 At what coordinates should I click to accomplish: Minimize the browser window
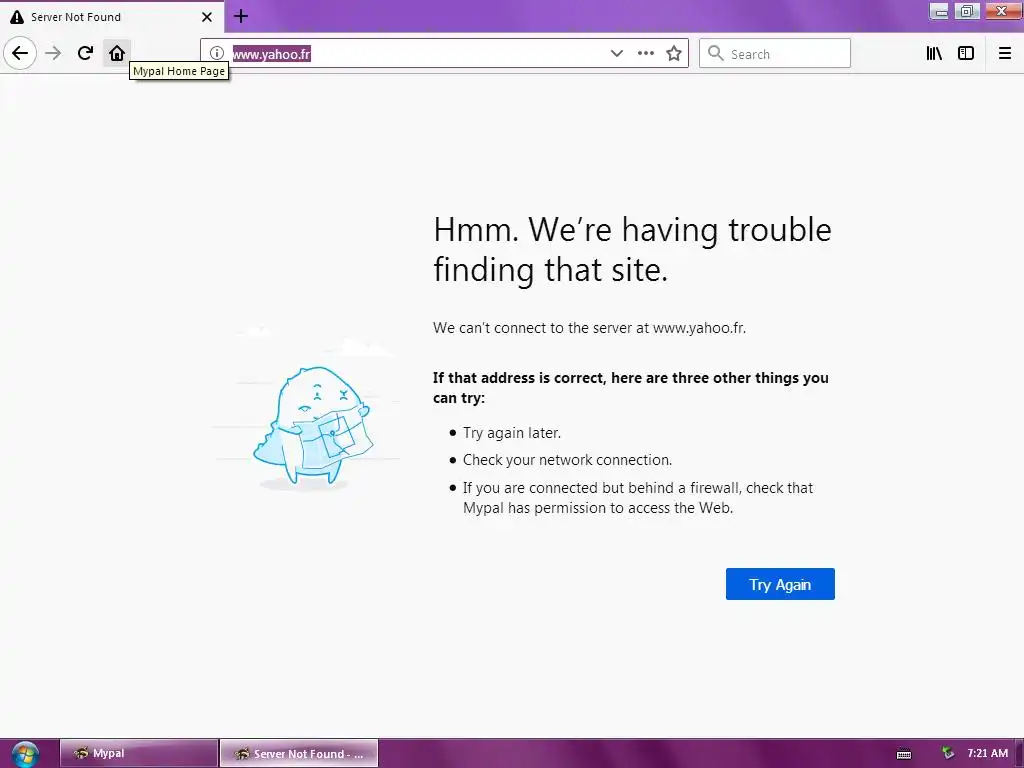click(938, 11)
